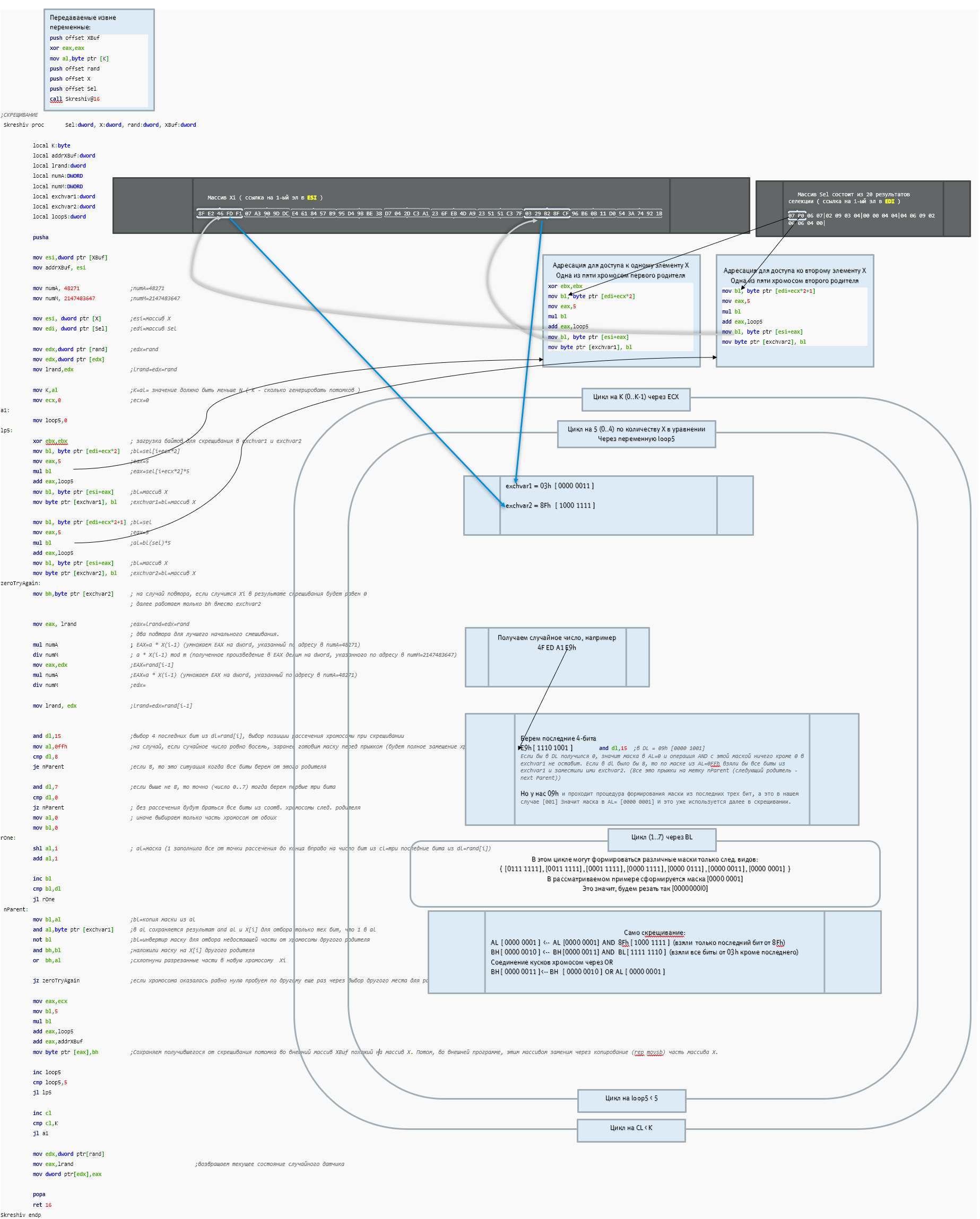Click the 'zeroTryAgain:' label
The width and height of the screenshot is (980, 1219).
tap(20, 584)
